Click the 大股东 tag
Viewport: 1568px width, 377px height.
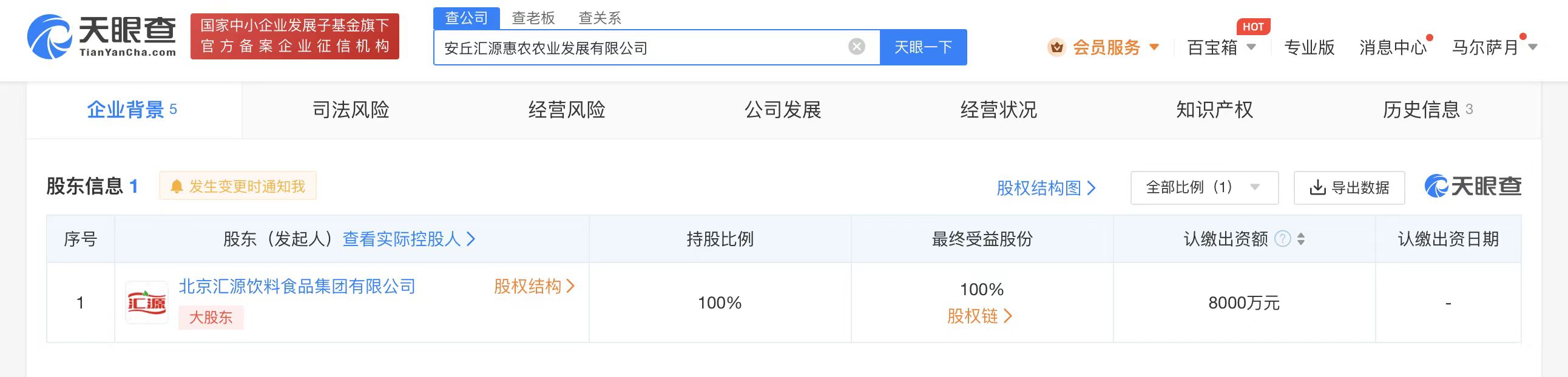211,318
